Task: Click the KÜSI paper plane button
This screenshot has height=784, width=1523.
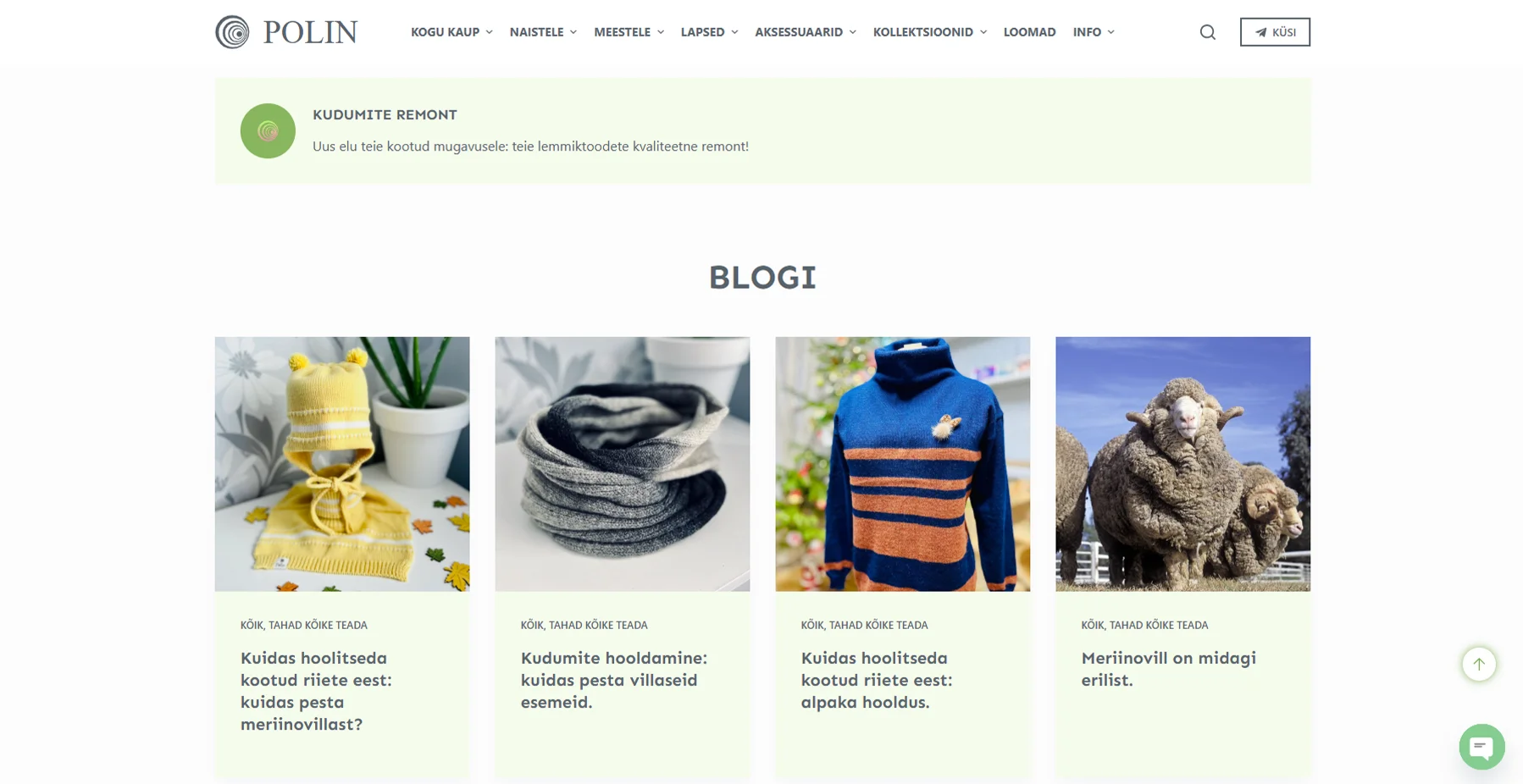Action: (1275, 32)
